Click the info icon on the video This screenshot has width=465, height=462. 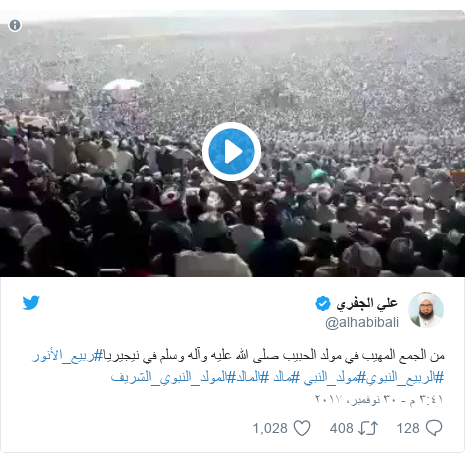[15, 25]
